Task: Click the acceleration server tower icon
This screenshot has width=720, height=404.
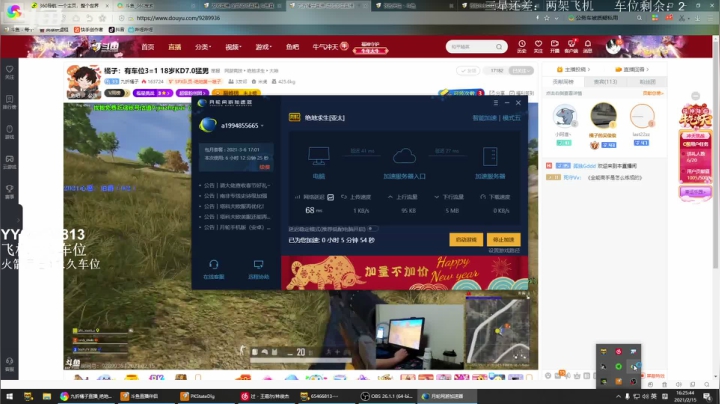Action: [x=490, y=156]
